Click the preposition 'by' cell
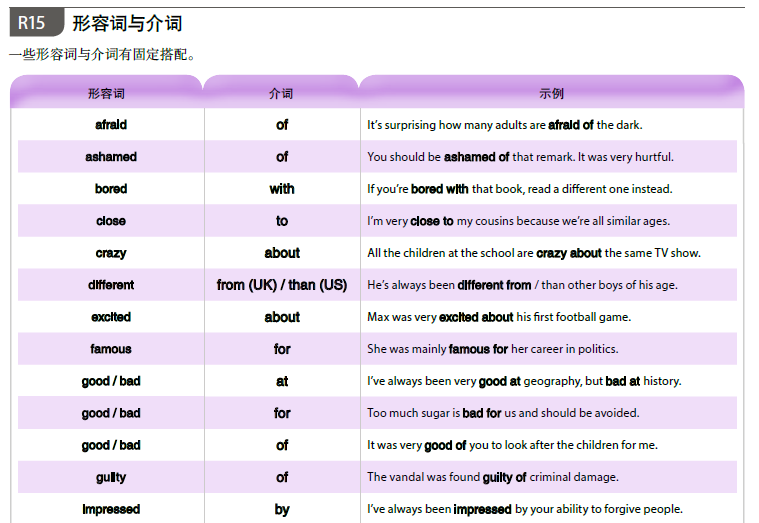The height and width of the screenshot is (523, 759). 282,509
